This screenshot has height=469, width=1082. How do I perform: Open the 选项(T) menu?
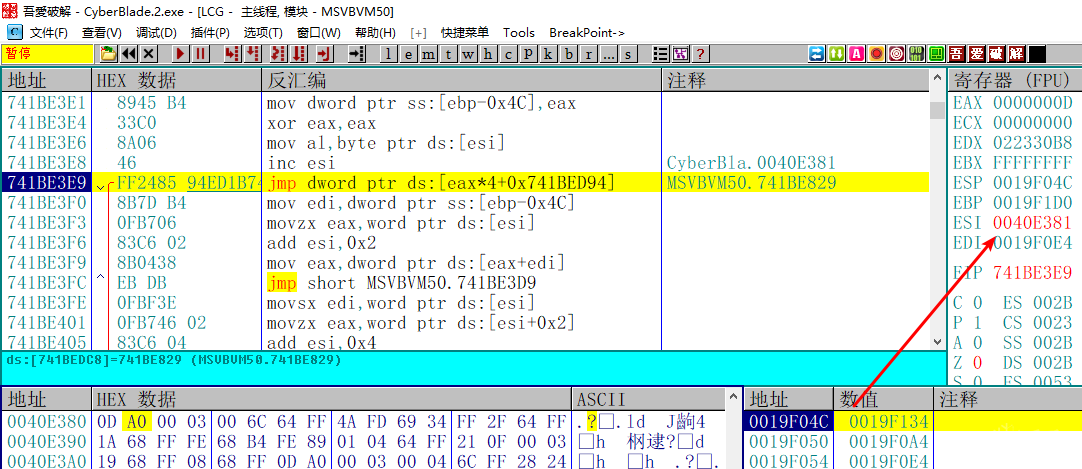pyautogui.click(x=263, y=32)
